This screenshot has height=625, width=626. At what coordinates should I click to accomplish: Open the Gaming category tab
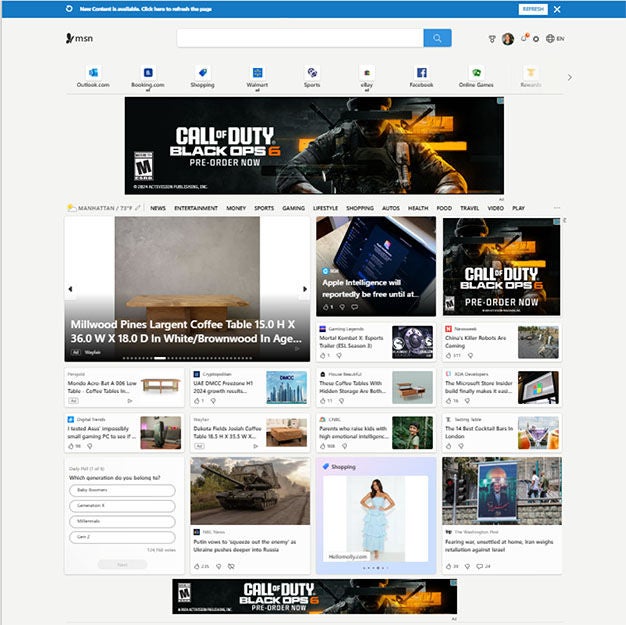coord(293,208)
